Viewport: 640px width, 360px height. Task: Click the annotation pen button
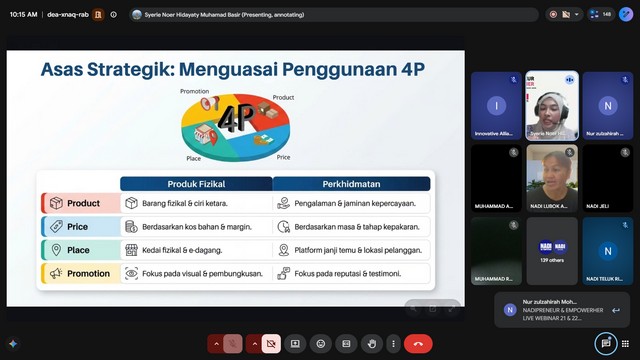[626, 14]
